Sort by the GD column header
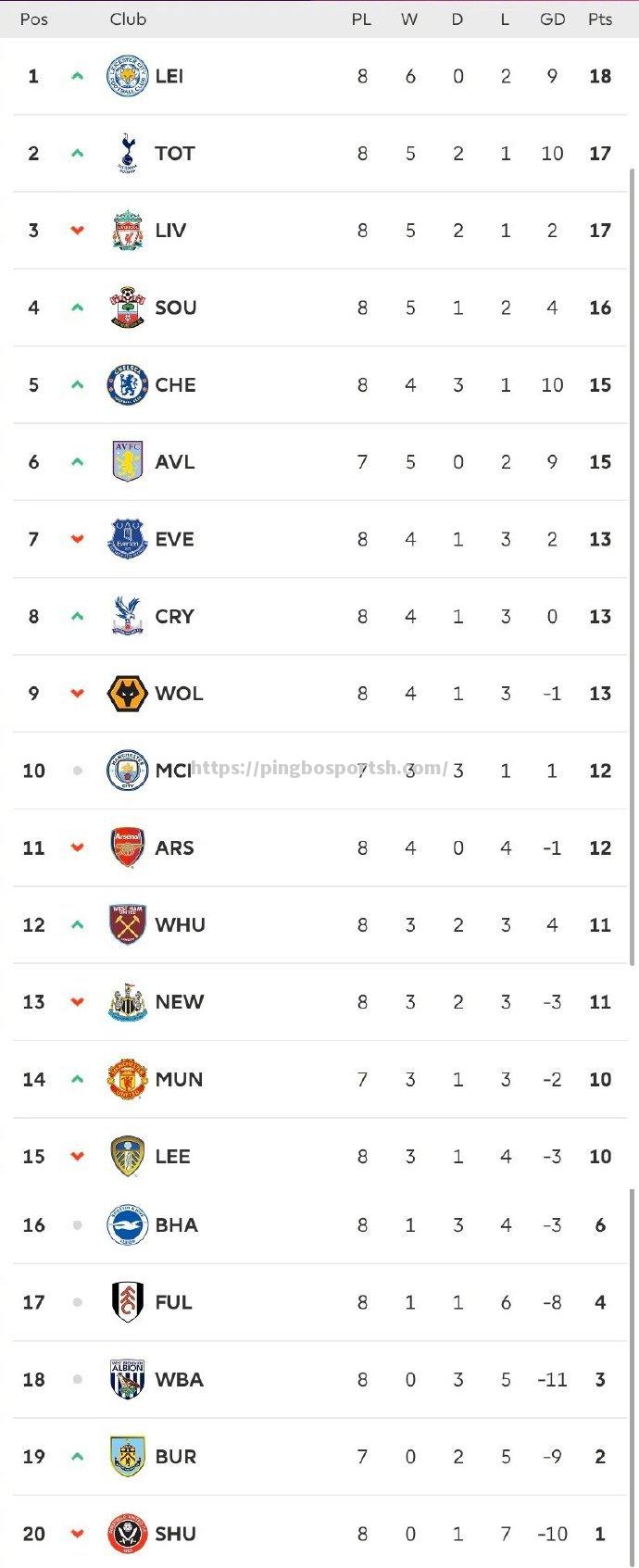Screen dimensions: 639x1568 point(553,19)
